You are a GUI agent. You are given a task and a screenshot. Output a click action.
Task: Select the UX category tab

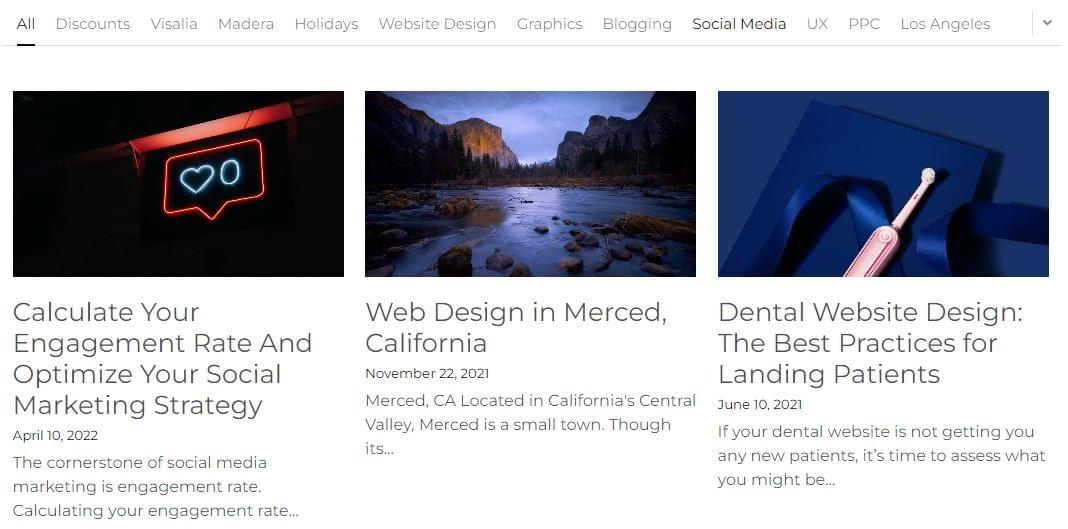click(x=817, y=24)
